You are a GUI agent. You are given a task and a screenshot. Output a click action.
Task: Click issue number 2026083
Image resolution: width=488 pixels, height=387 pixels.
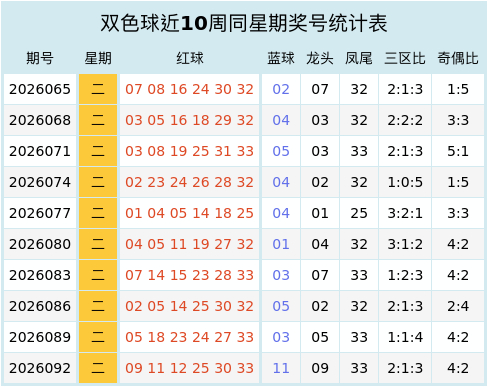tap(40, 275)
